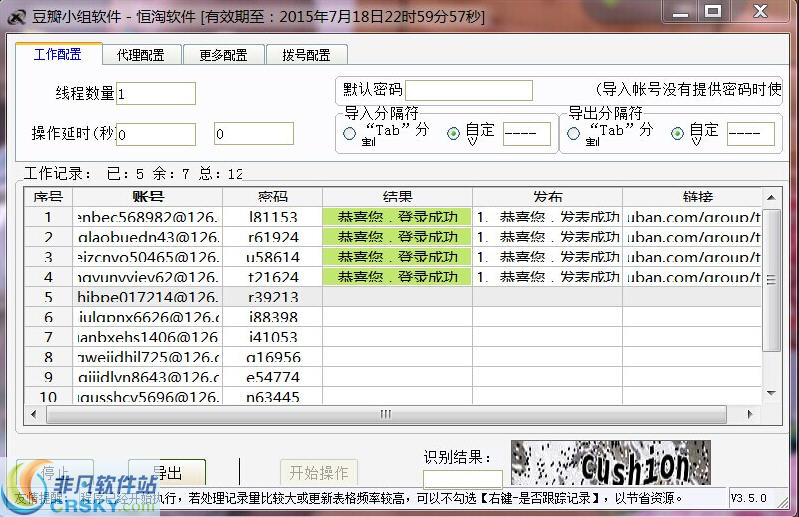799x517 pixels.
Task: Select password cell r39213
Action: [x=273, y=297]
